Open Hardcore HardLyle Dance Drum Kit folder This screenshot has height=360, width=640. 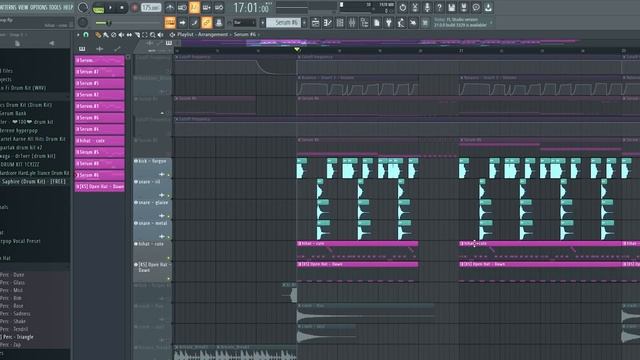34,173
